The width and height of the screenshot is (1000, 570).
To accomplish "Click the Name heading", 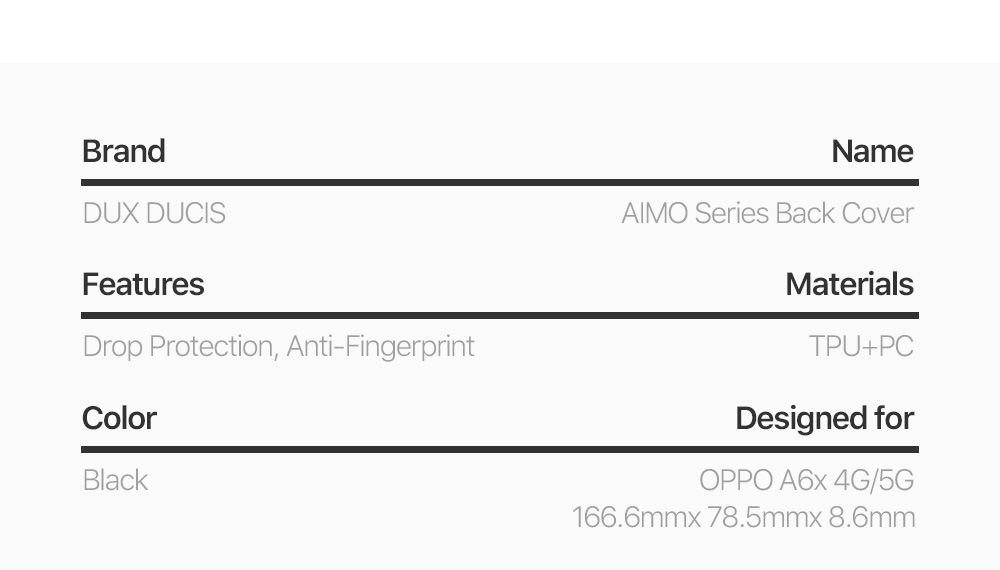I will [x=872, y=152].
